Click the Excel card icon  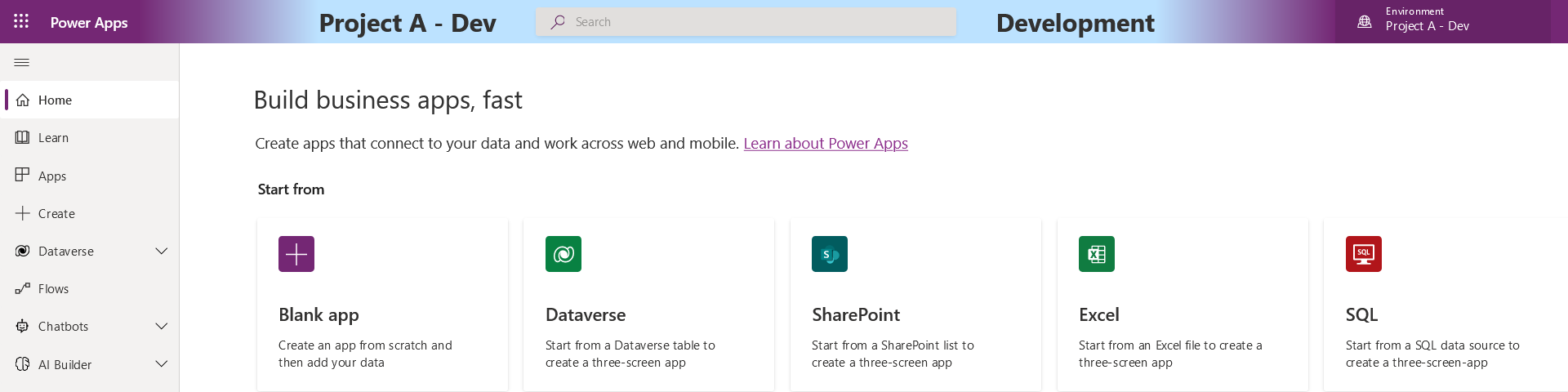tap(1097, 254)
